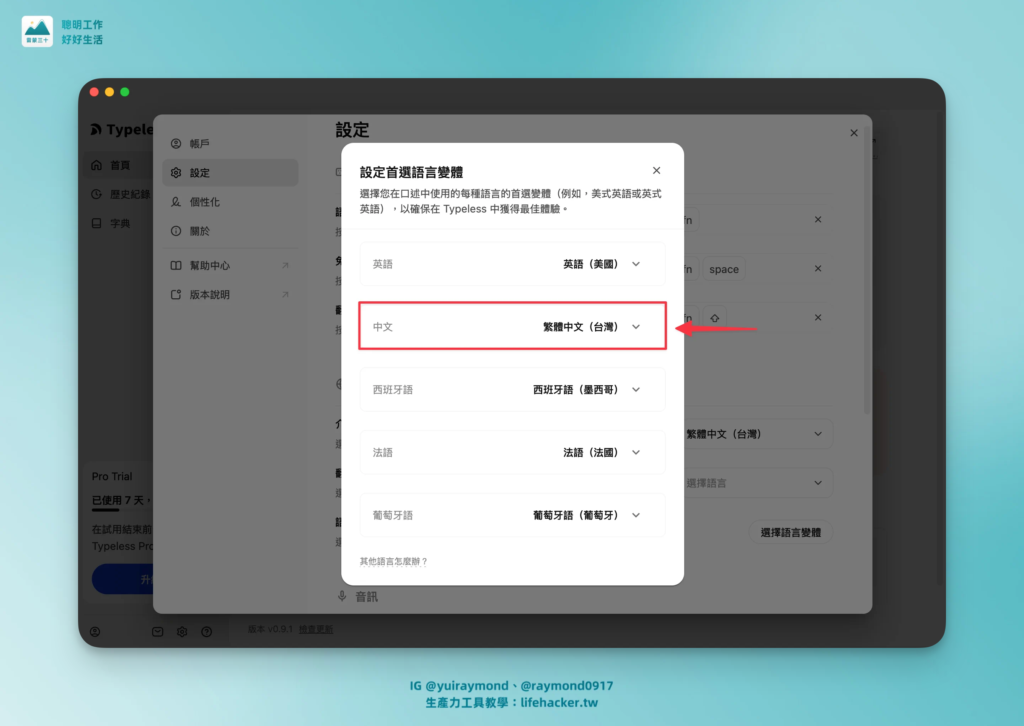Select the 帳戶 account icon
This screenshot has height=726, width=1024.
click(176, 143)
